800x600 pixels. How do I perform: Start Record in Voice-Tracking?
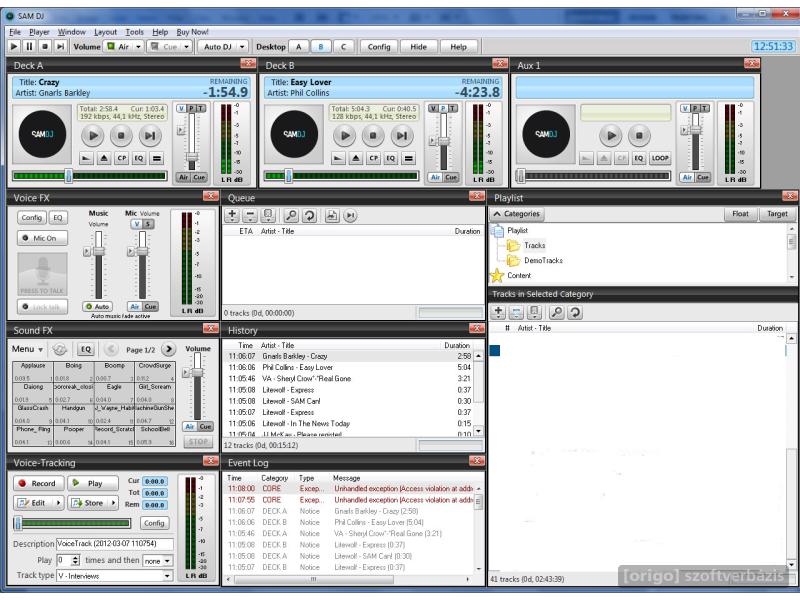click(38, 483)
